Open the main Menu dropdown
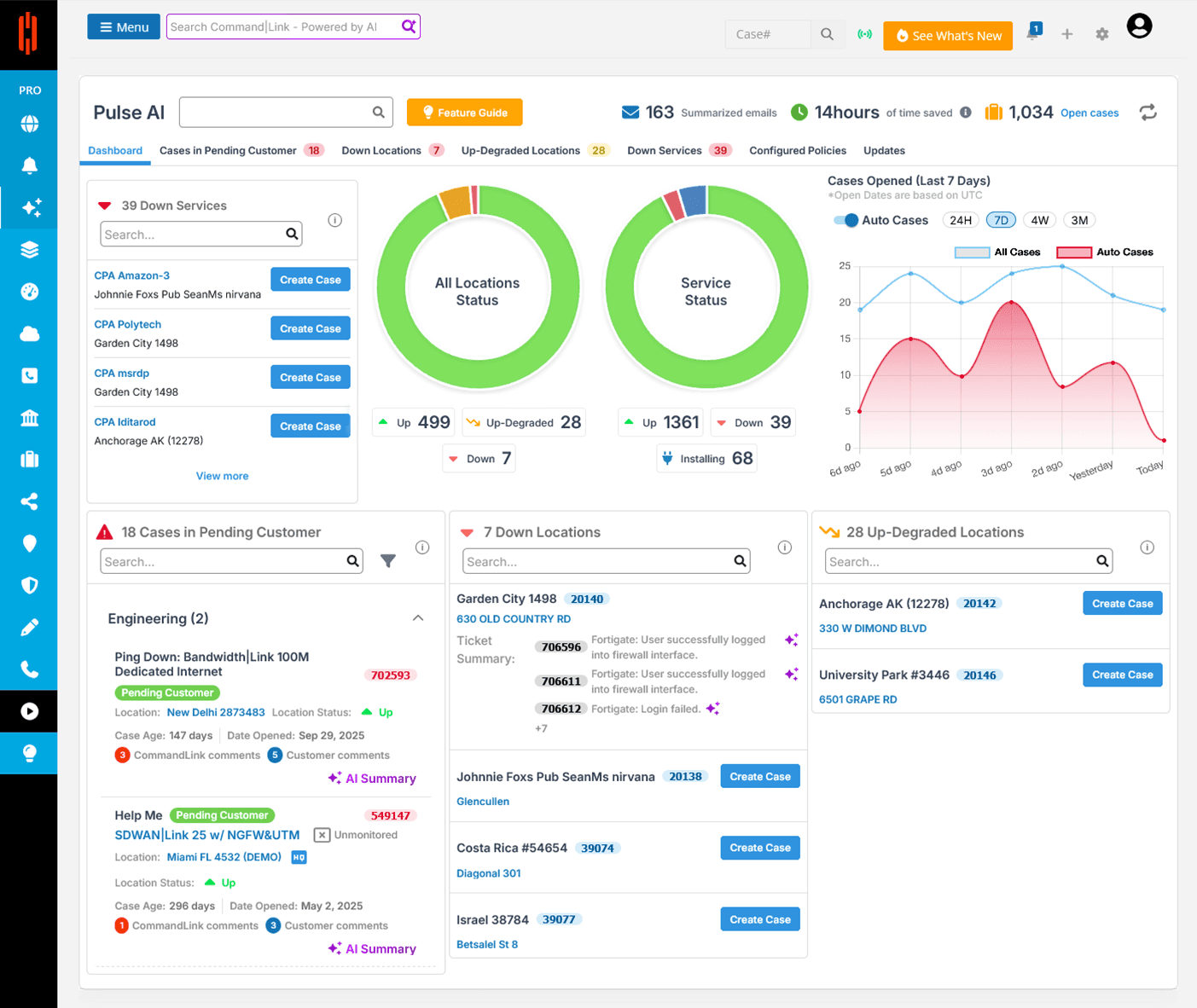1197x1008 pixels. click(124, 27)
